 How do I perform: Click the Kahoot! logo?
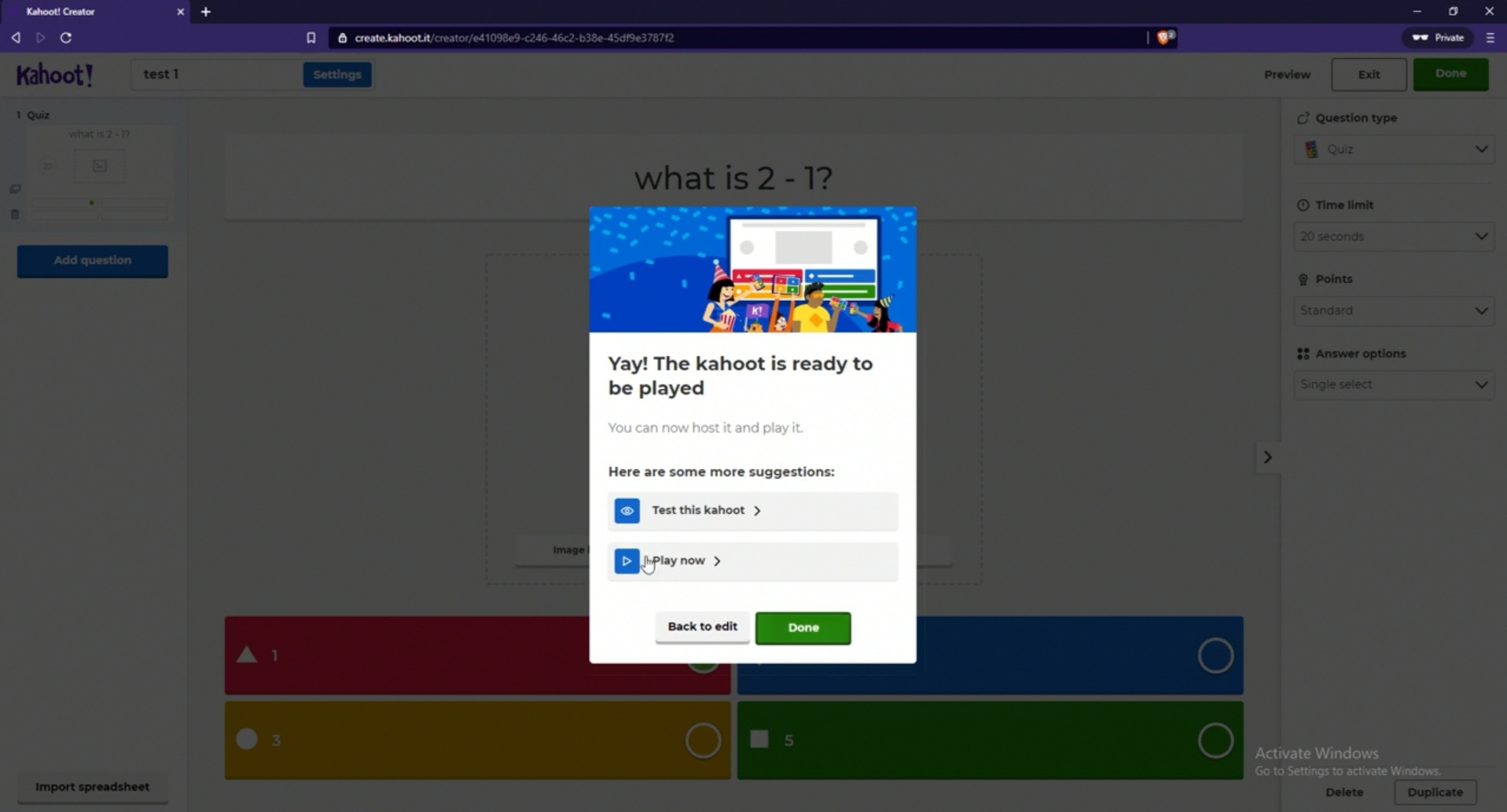tap(54, 75)
